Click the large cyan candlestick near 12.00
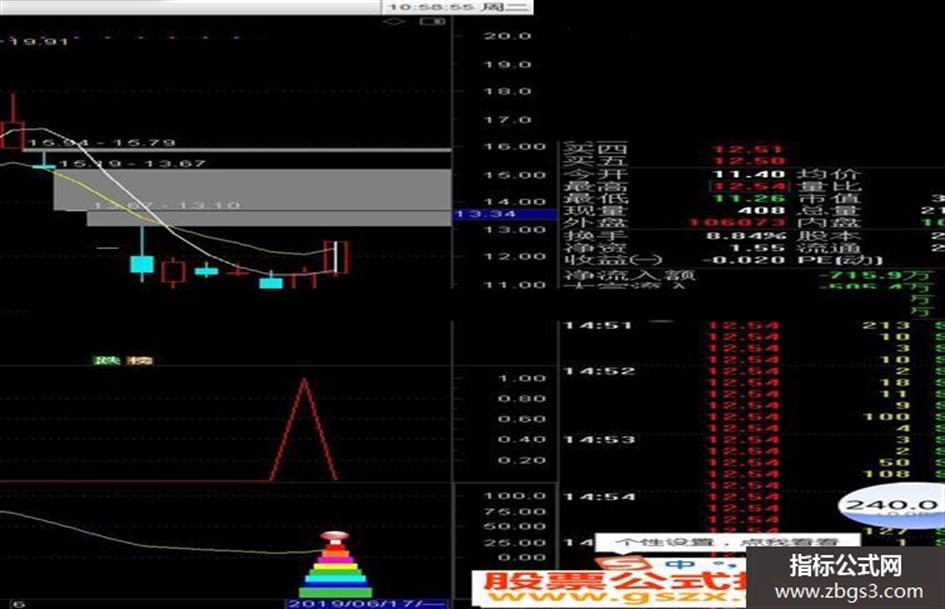This screenshot has height=609, width=945. tap(142, 264)
